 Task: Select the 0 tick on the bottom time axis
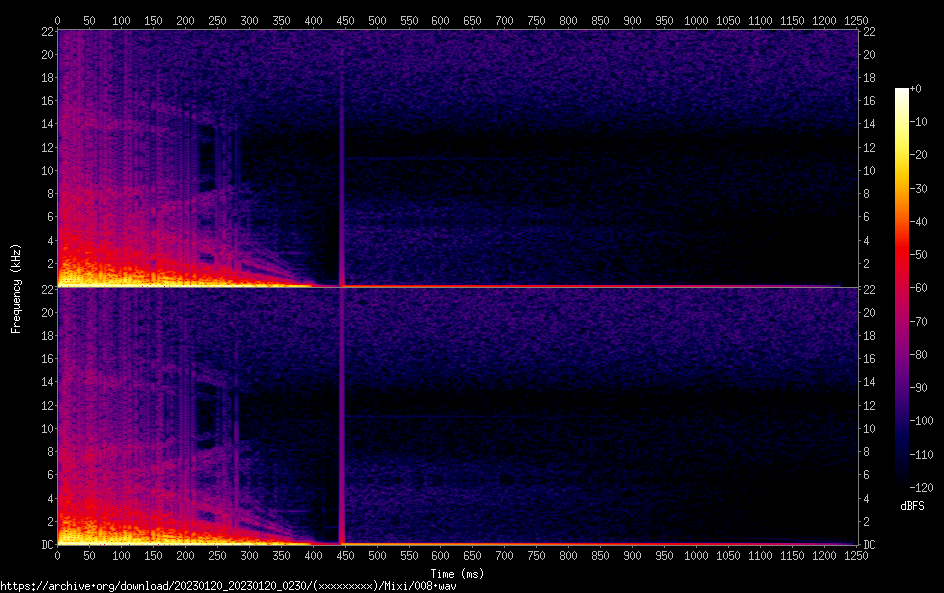tap(57, 555)
